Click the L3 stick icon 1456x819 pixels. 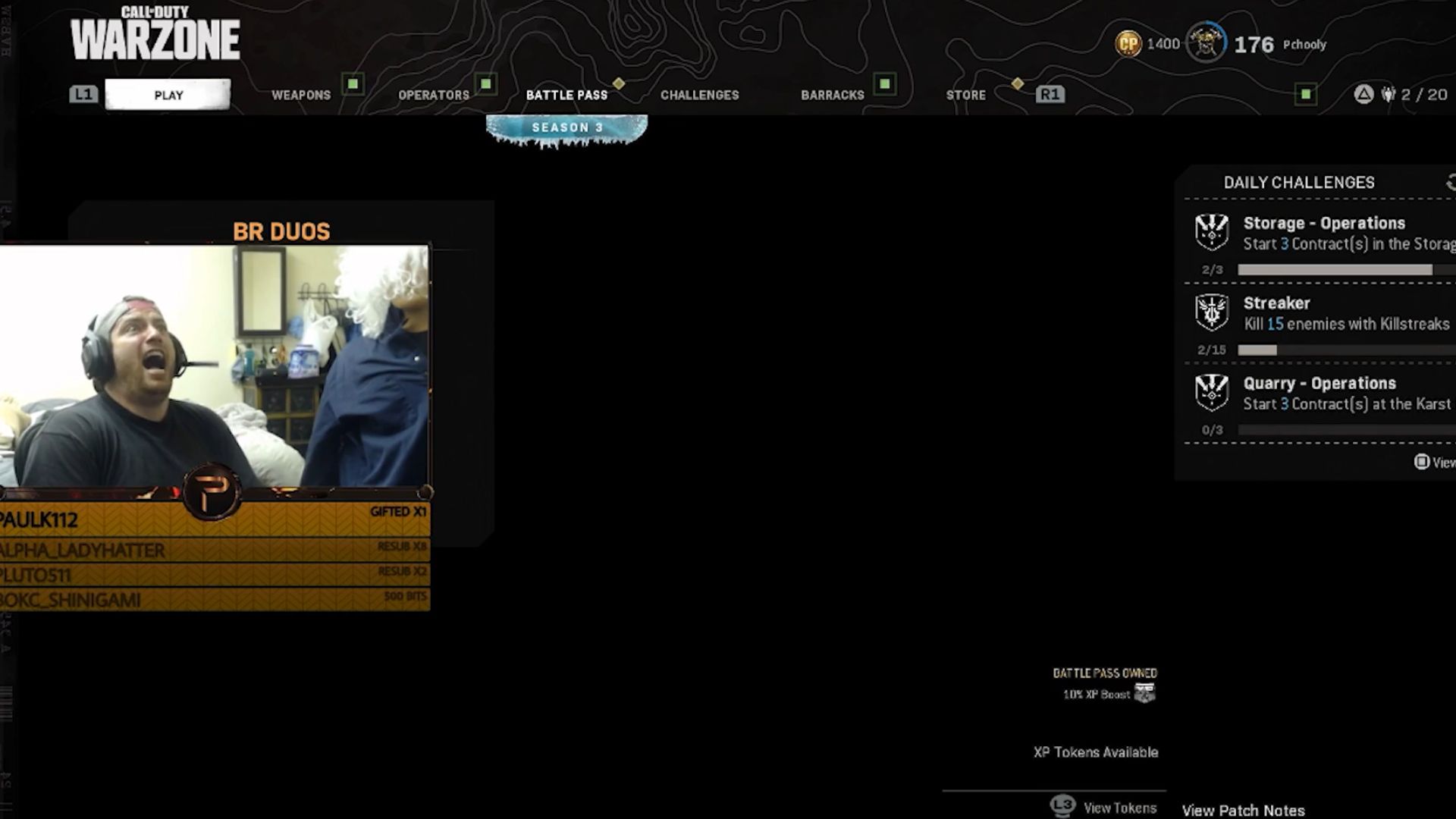(x=1062, y=806)
